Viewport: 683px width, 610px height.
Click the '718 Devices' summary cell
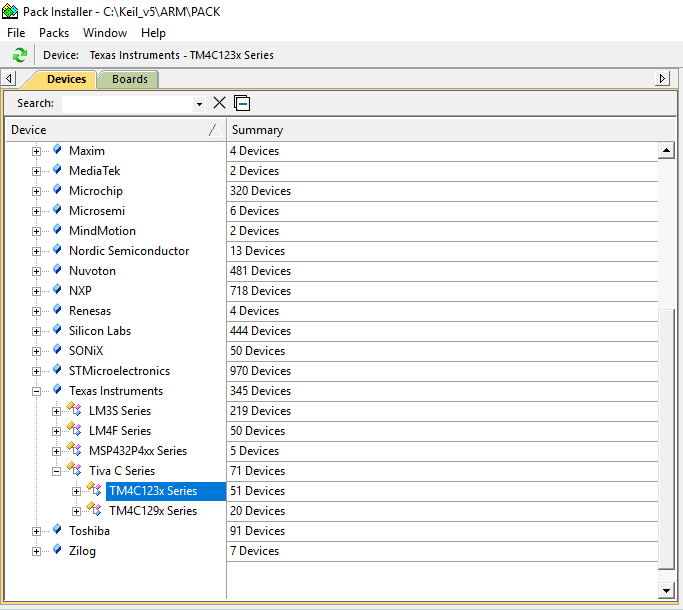[442, 291]
